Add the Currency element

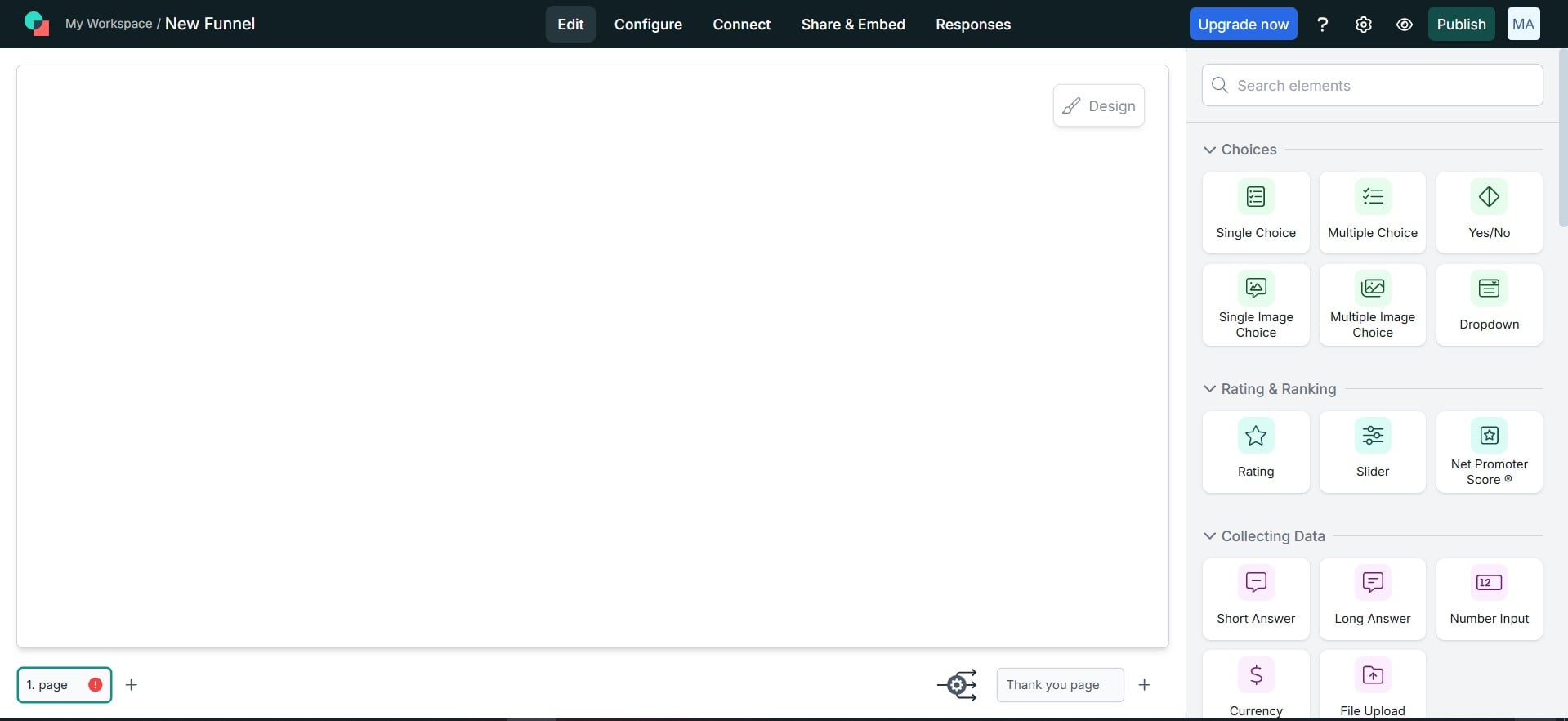coord(1256,685)
